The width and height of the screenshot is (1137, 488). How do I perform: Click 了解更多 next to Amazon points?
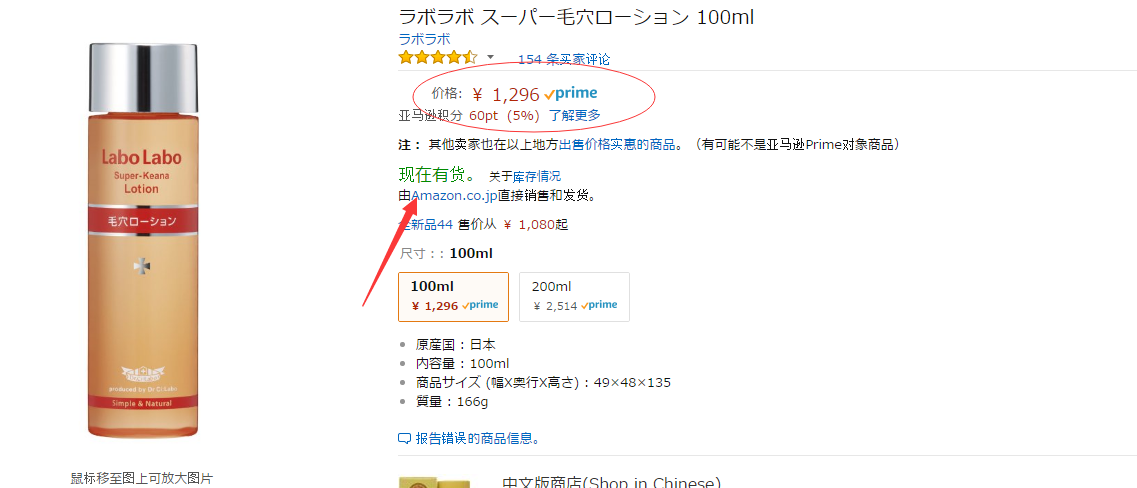click(x=574, y=115)
